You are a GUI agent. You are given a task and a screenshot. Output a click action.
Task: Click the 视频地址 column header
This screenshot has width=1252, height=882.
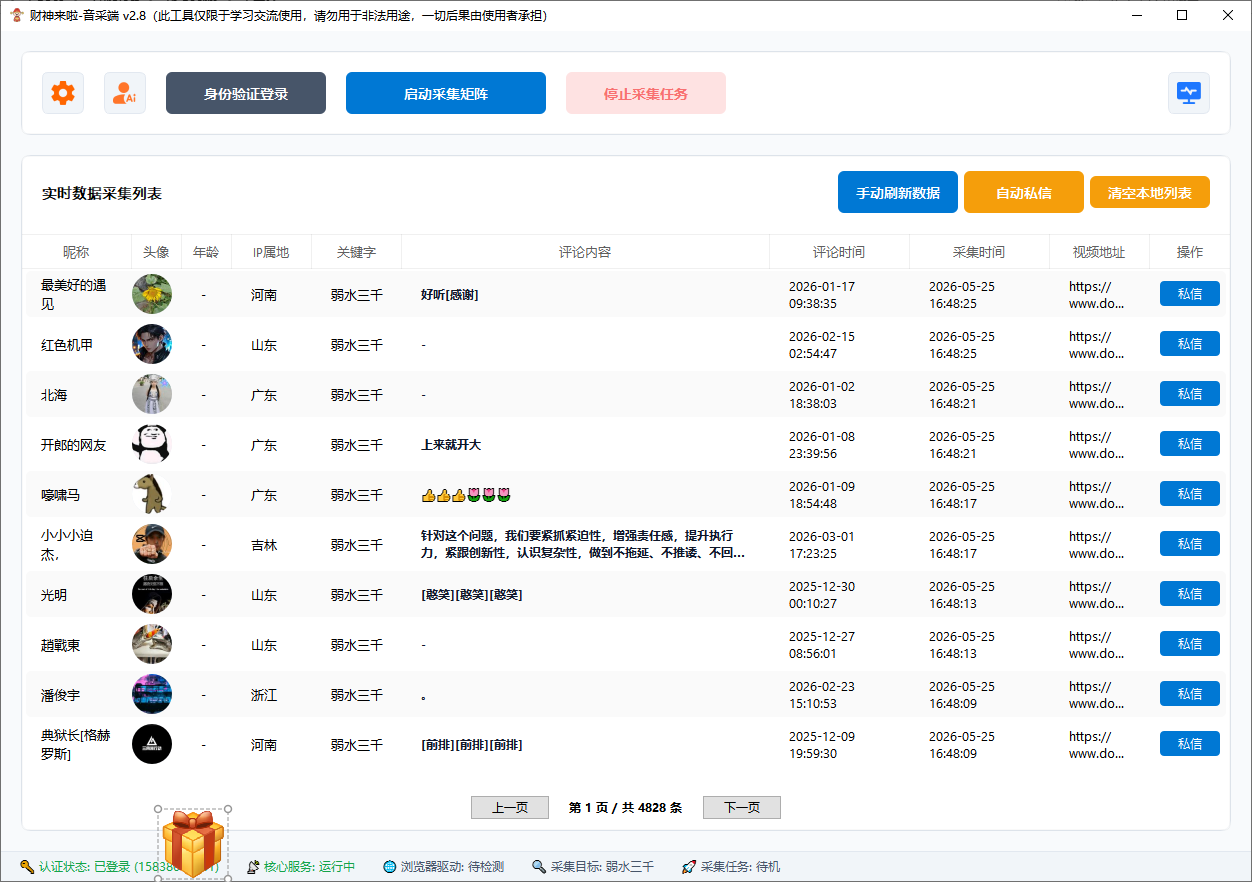(x=1099, y=252)
